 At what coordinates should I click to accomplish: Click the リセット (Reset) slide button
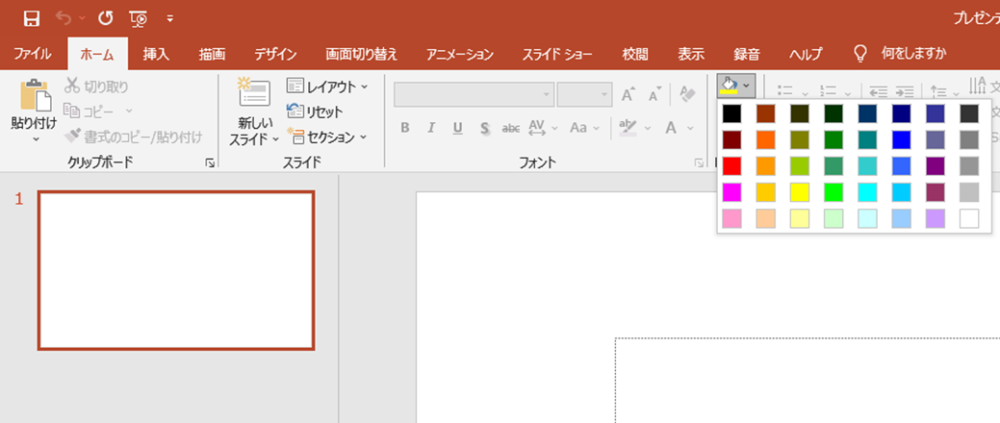(315, 112)
